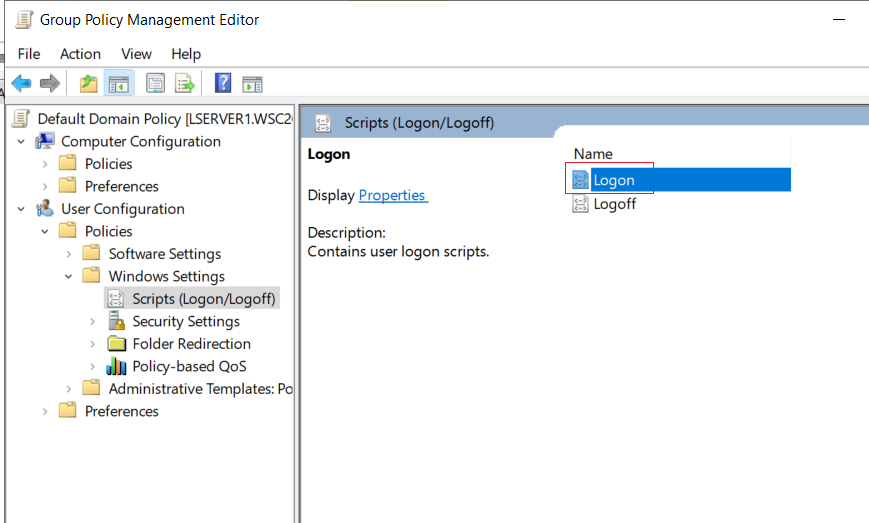Open the Properties link
The height and width of the screenshot is (523, 869).
coord(393,195)
